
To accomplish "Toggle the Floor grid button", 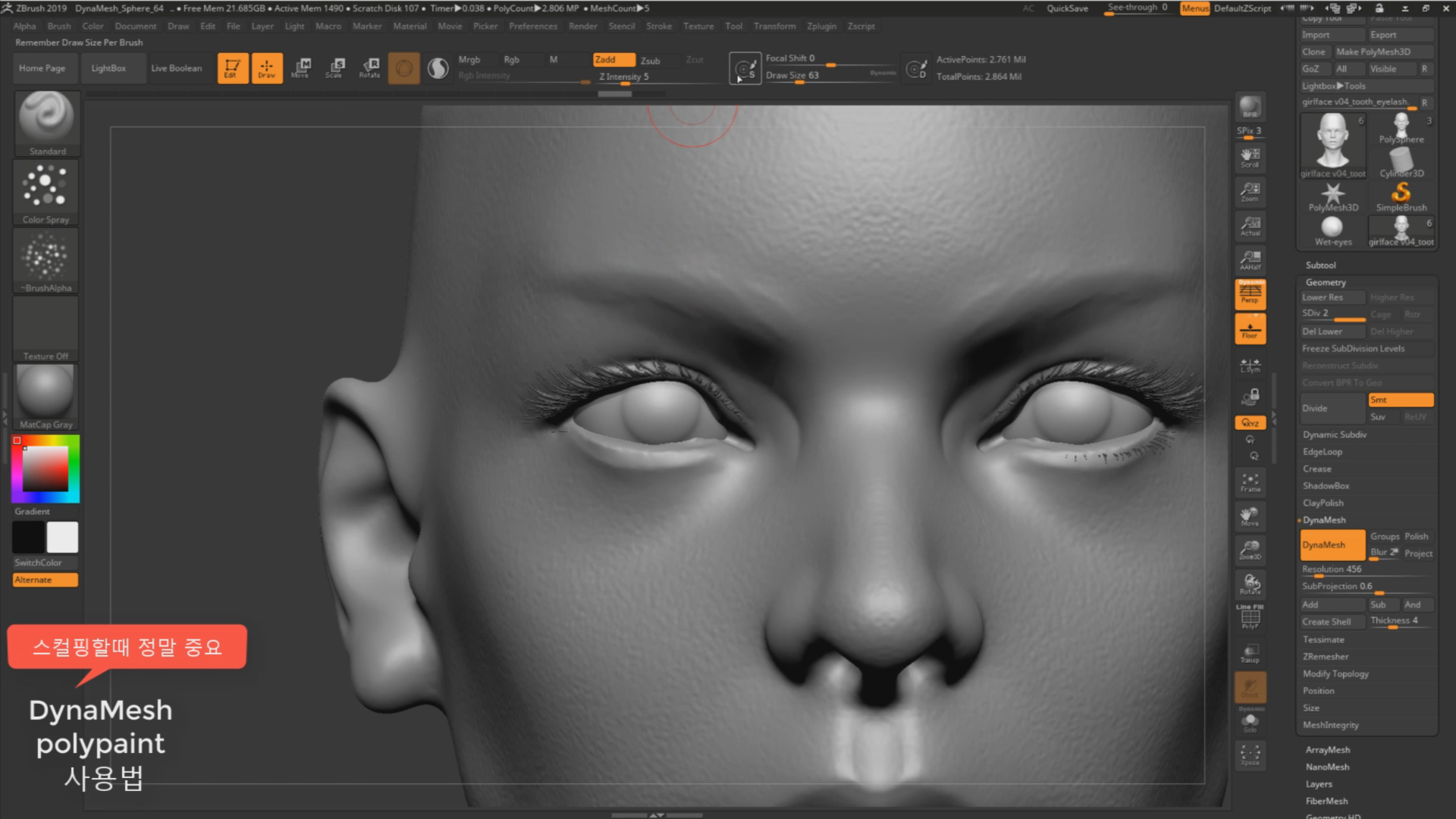I will click(1250, 330).
